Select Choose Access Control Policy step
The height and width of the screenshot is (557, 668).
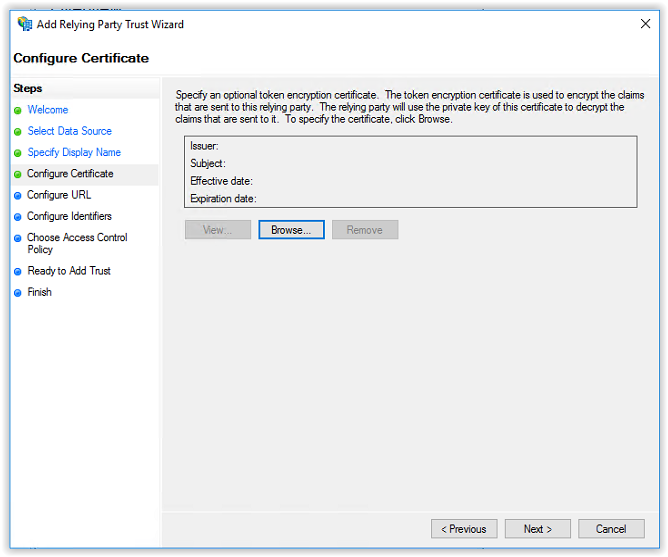click(77, 243)
